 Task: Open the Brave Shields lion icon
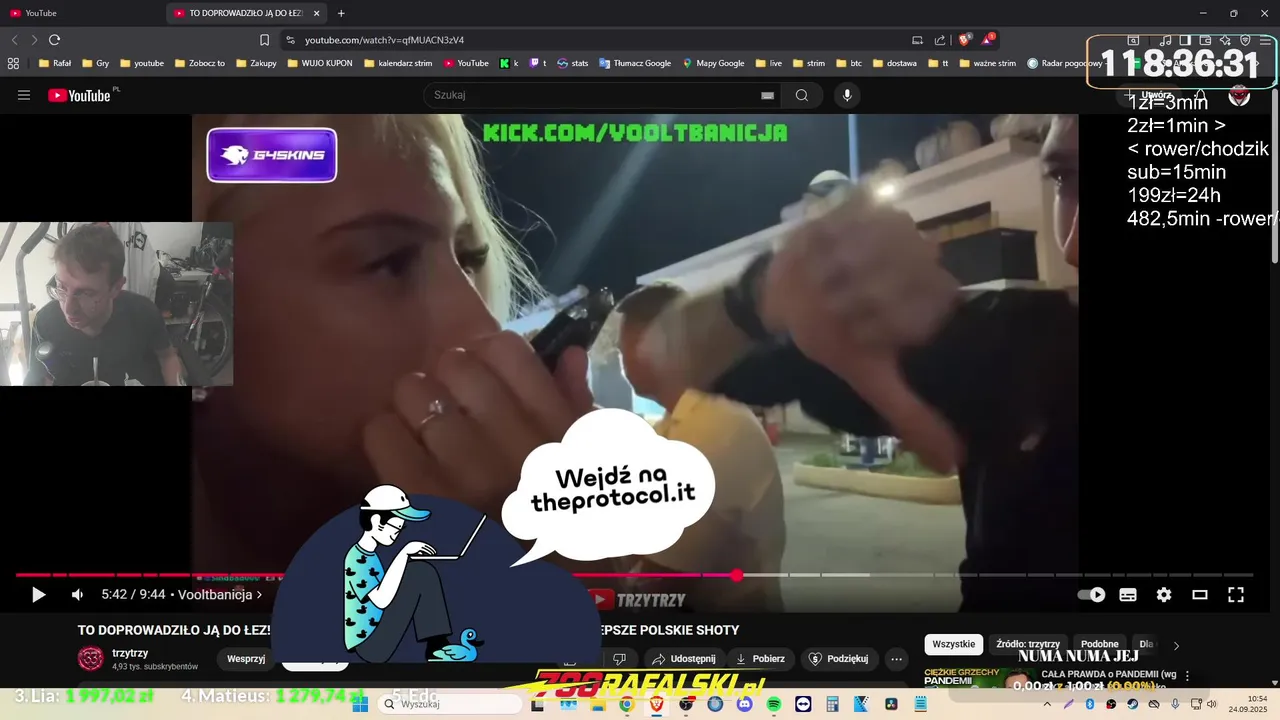click(964, 40)
